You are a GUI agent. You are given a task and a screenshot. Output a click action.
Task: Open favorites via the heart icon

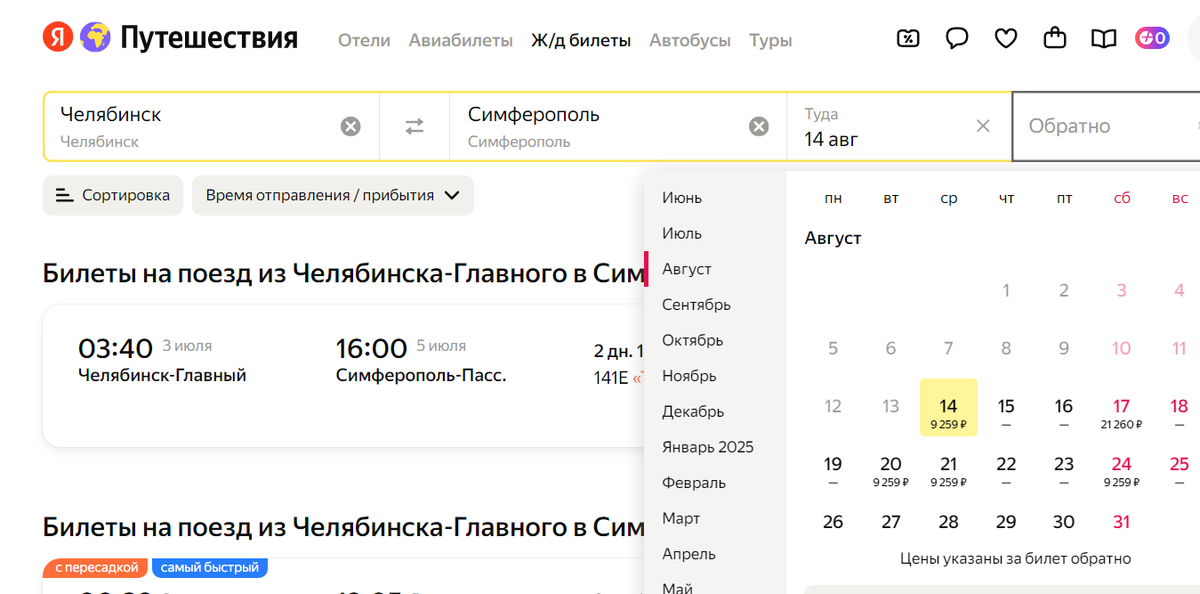(1006, 39)
